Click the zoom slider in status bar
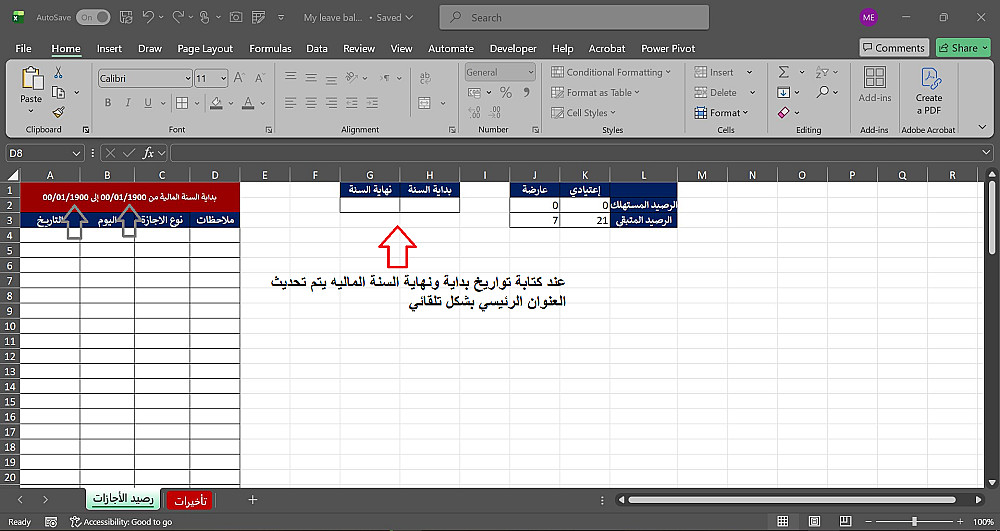The image size is (1000, 531). coord(914,521)
